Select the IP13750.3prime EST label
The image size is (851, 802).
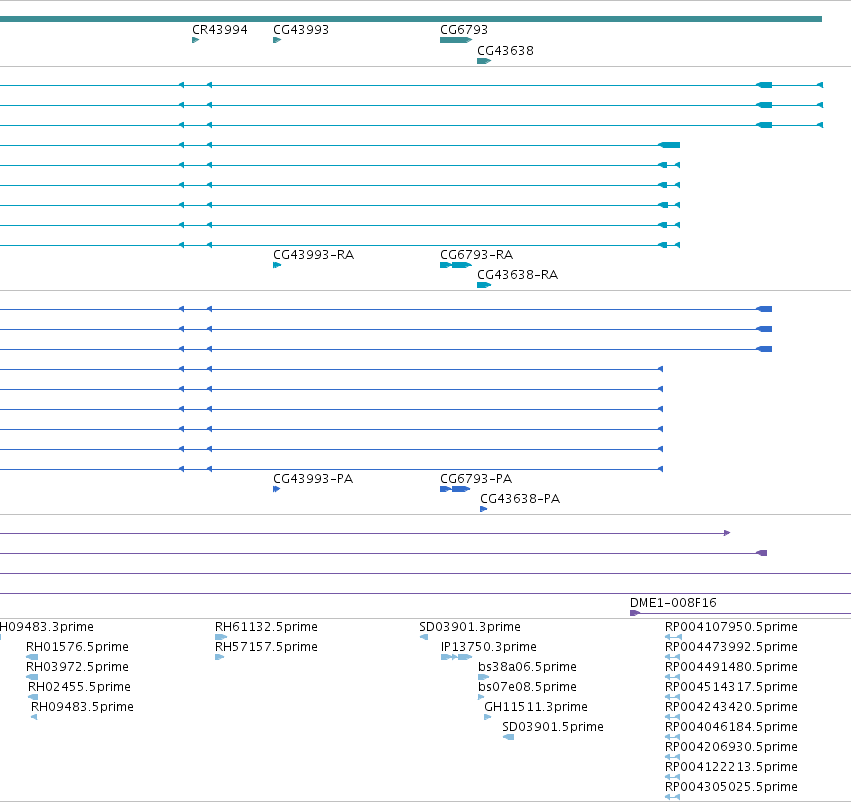(x=488, y=647)
